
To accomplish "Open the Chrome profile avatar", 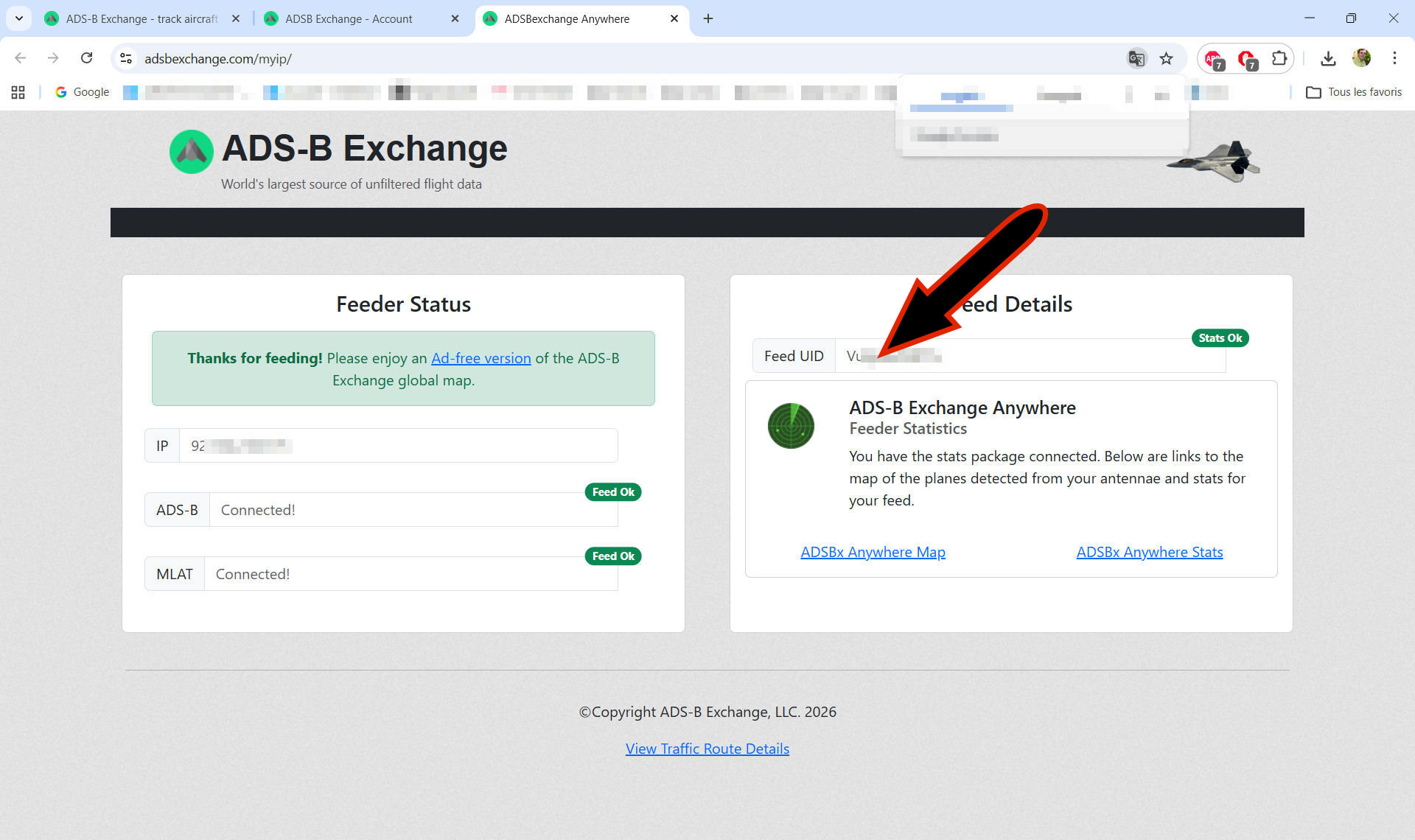I will 1361,58.
